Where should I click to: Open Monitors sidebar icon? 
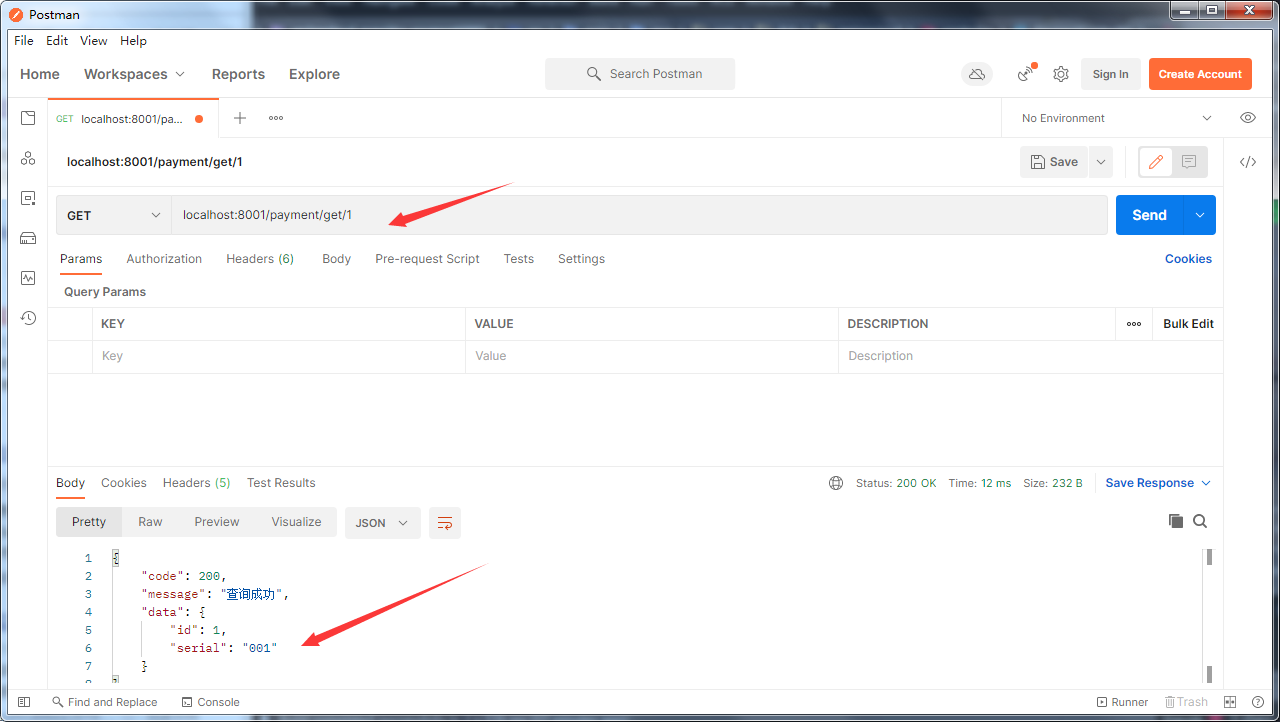coord(28,278)
